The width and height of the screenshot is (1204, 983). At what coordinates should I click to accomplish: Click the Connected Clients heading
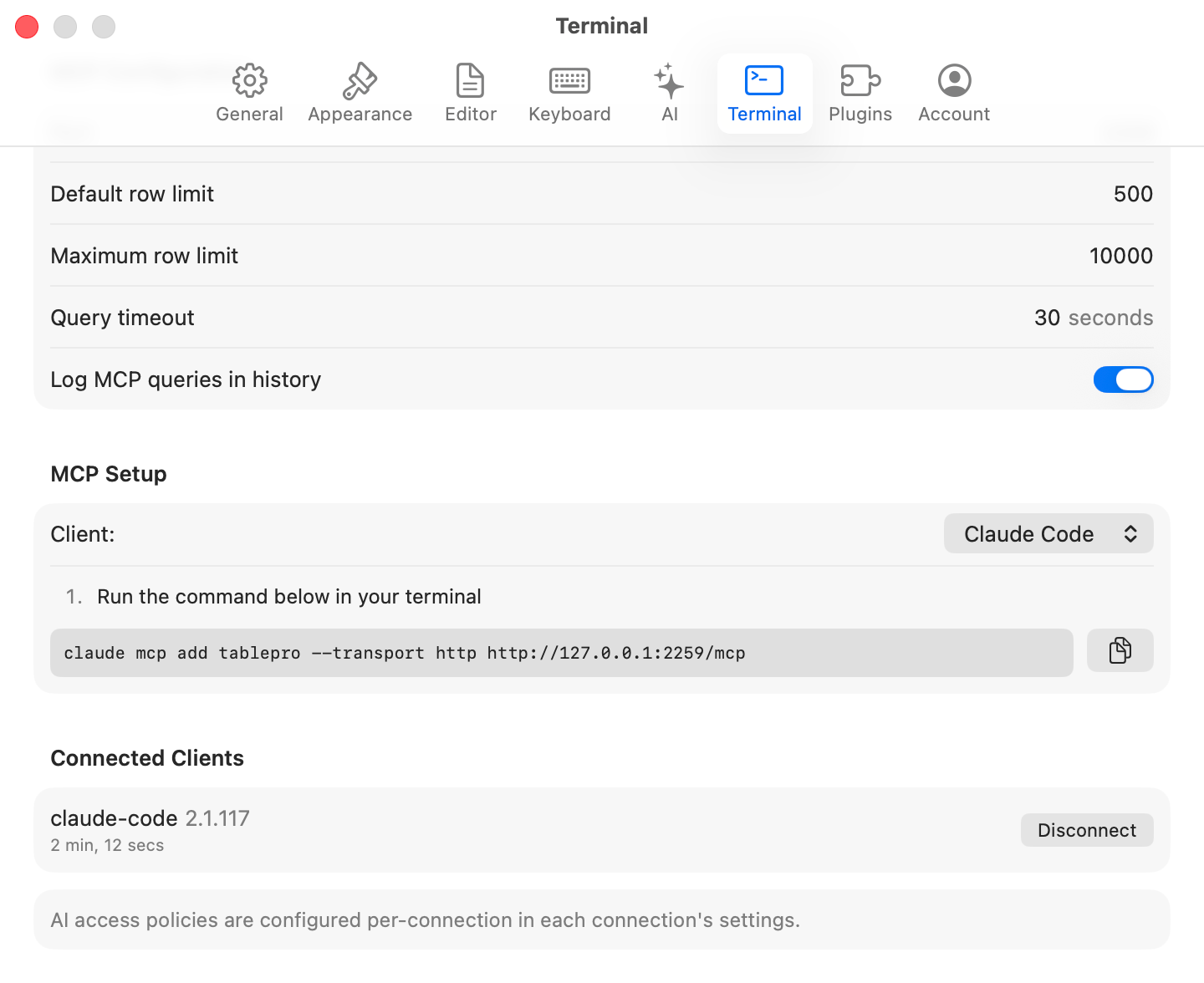click(147, 758)
